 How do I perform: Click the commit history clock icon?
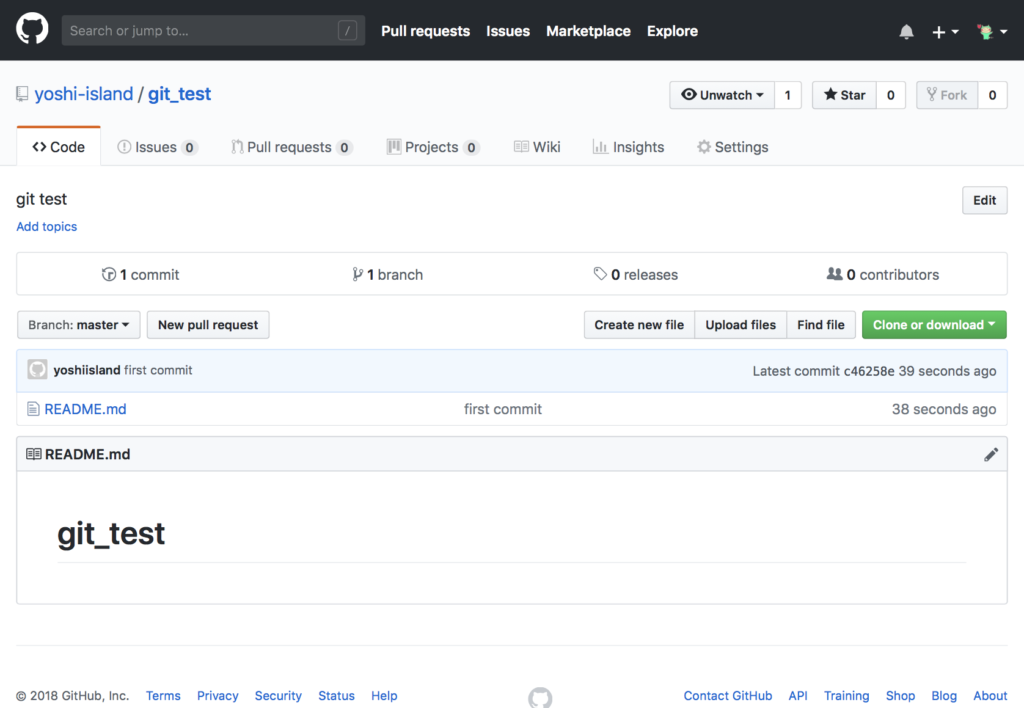coord(108,274)
